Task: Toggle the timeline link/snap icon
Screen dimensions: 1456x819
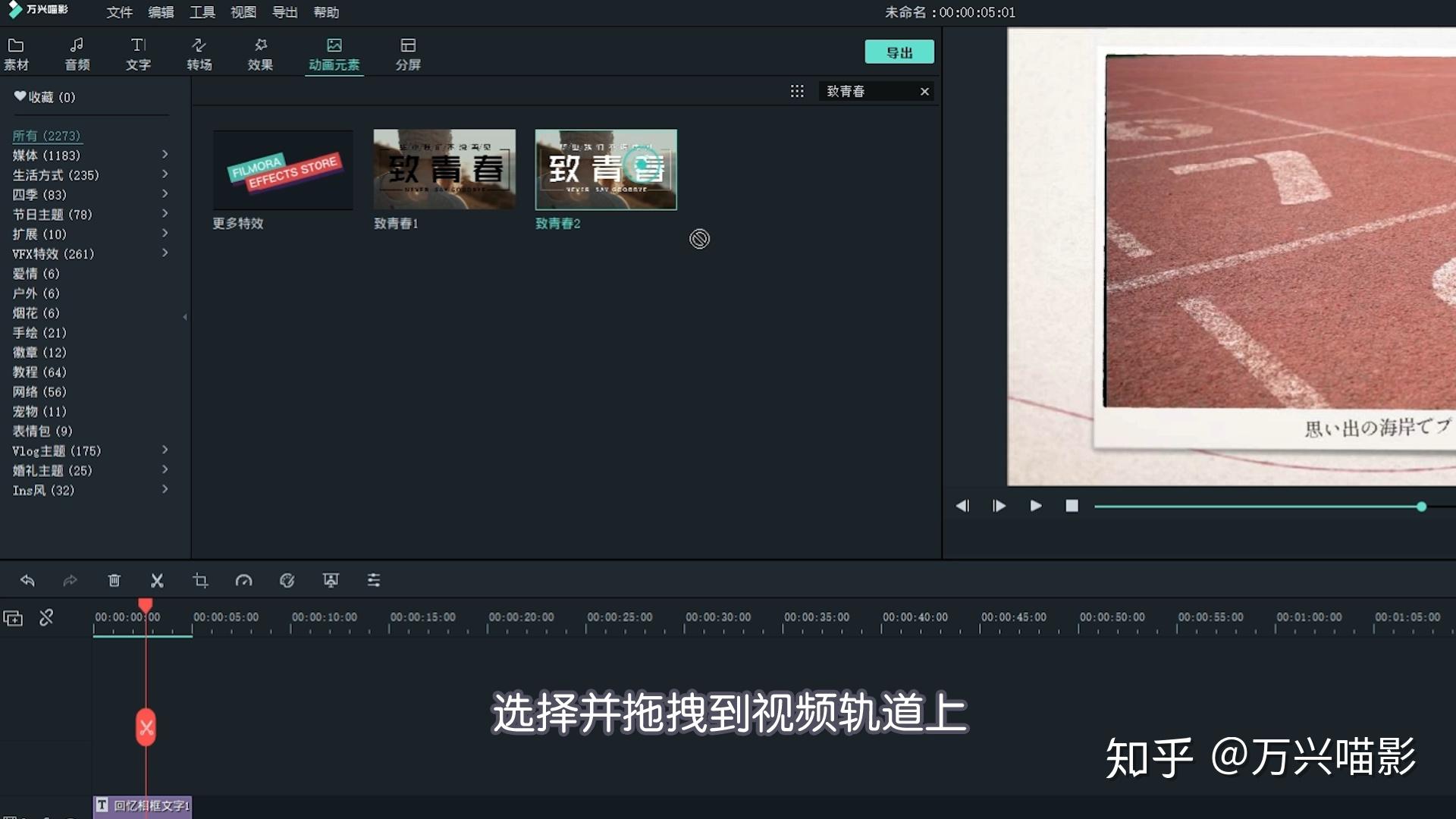Action: (x=46, y=617)
